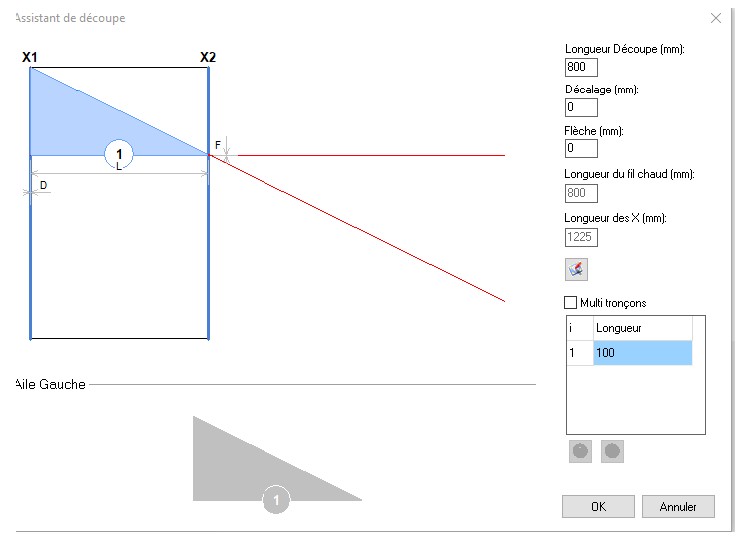Select the Longueur cell with value 100
This screenshot has width=740, height=540.
(641, 353)
